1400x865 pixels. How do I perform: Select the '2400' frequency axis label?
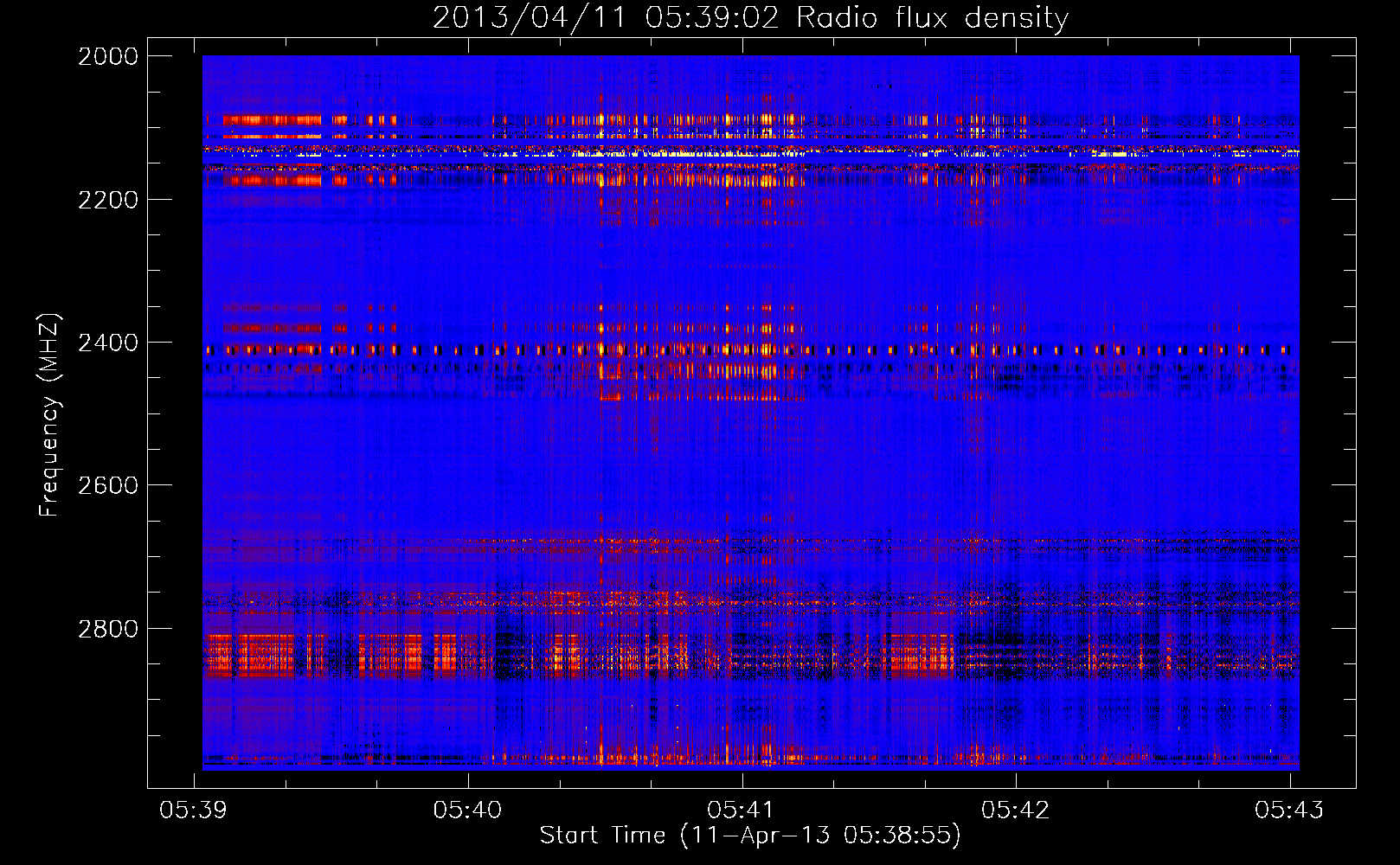tap(108, 343)
